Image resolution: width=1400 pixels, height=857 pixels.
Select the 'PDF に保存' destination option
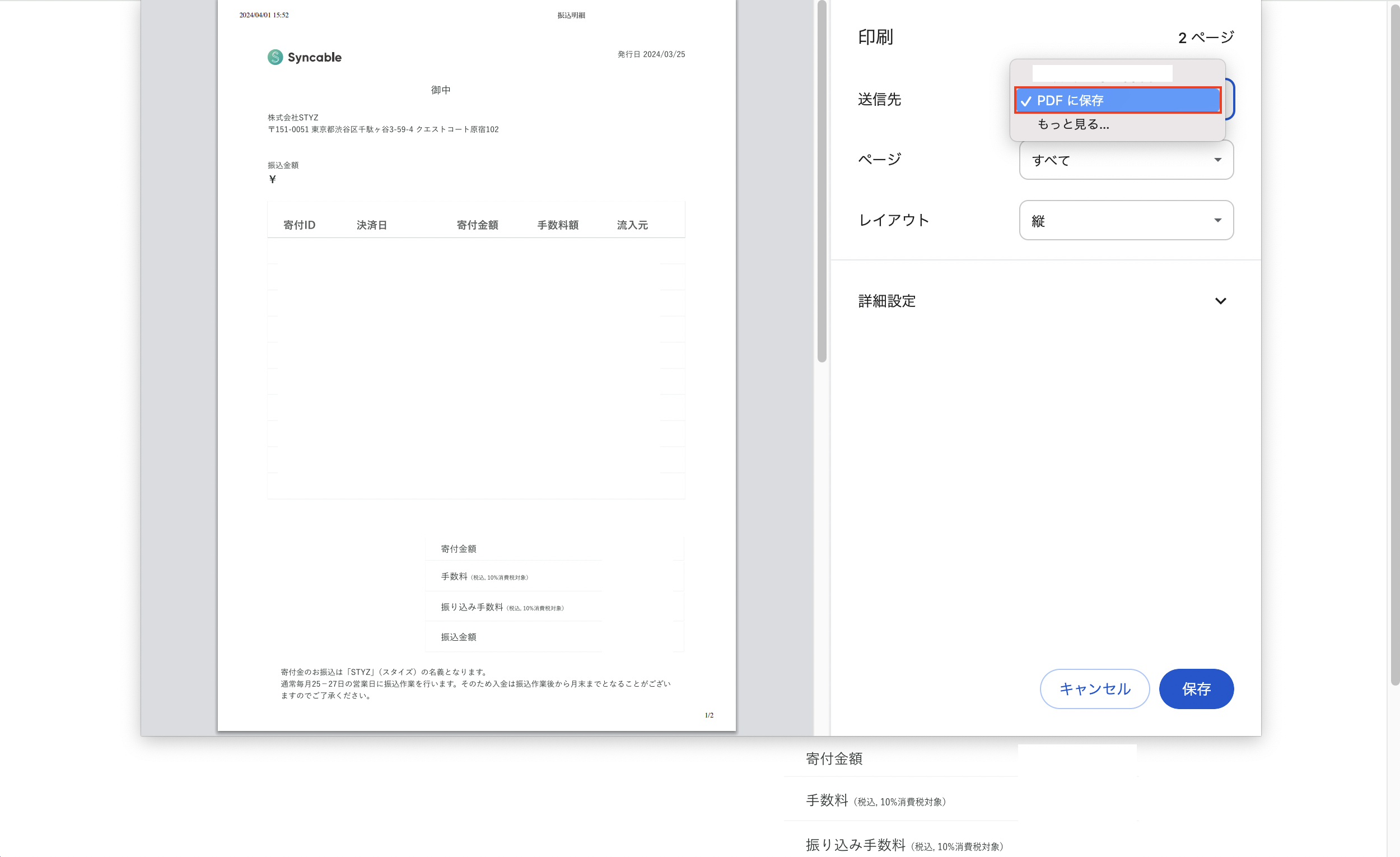coord(1118,101)
